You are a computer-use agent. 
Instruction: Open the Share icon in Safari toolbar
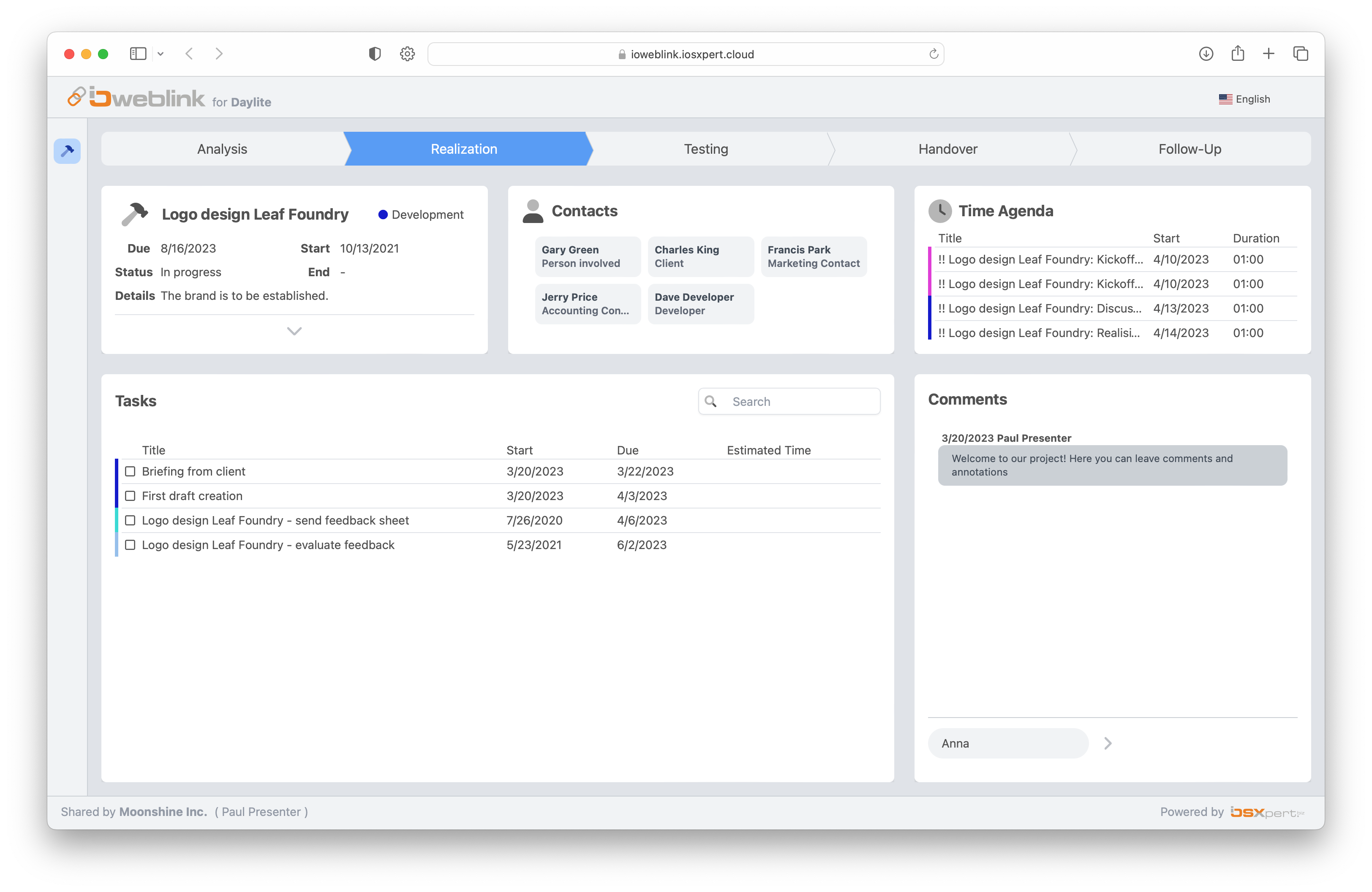[1238, 53]
